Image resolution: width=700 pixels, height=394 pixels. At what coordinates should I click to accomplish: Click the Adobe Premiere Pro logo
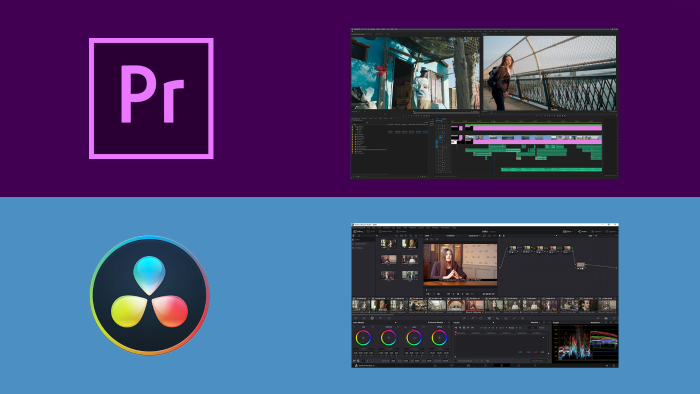[151, 98]
